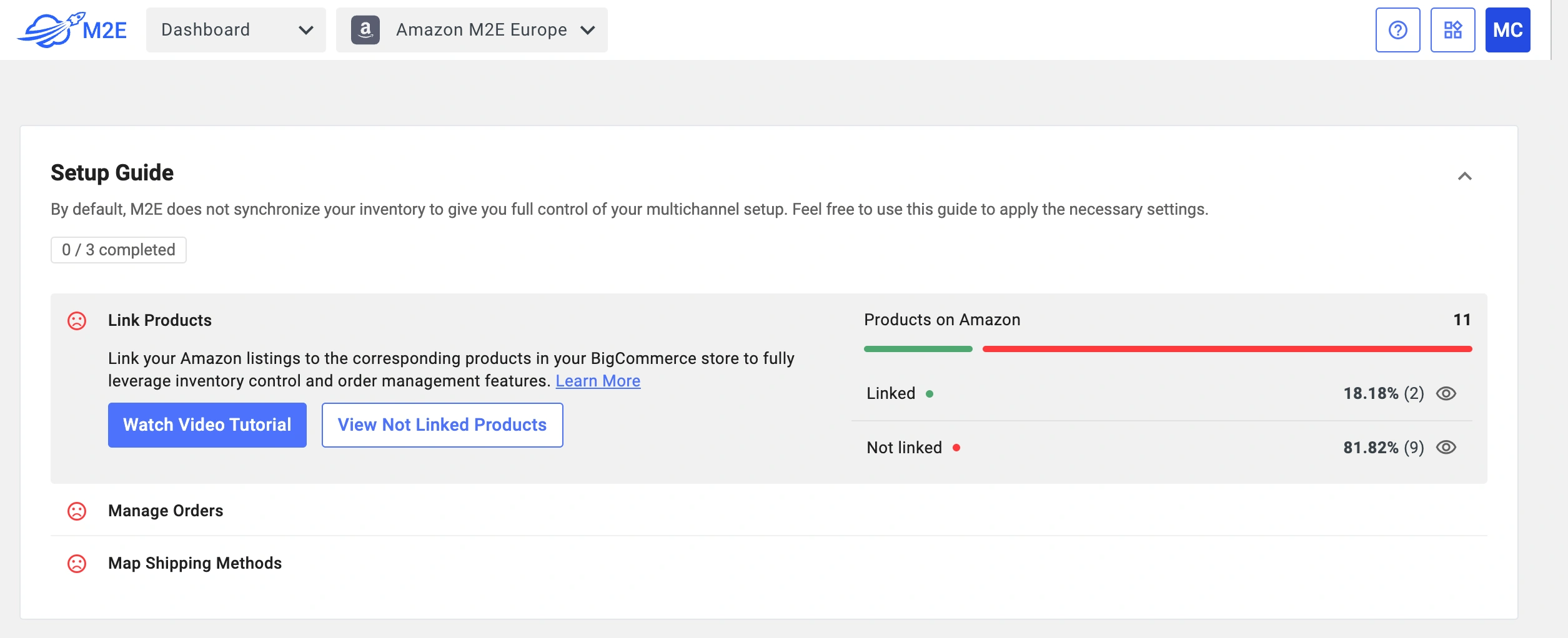Open the MC user avatar menu
1568x638 pixels.
(1507, 30)
